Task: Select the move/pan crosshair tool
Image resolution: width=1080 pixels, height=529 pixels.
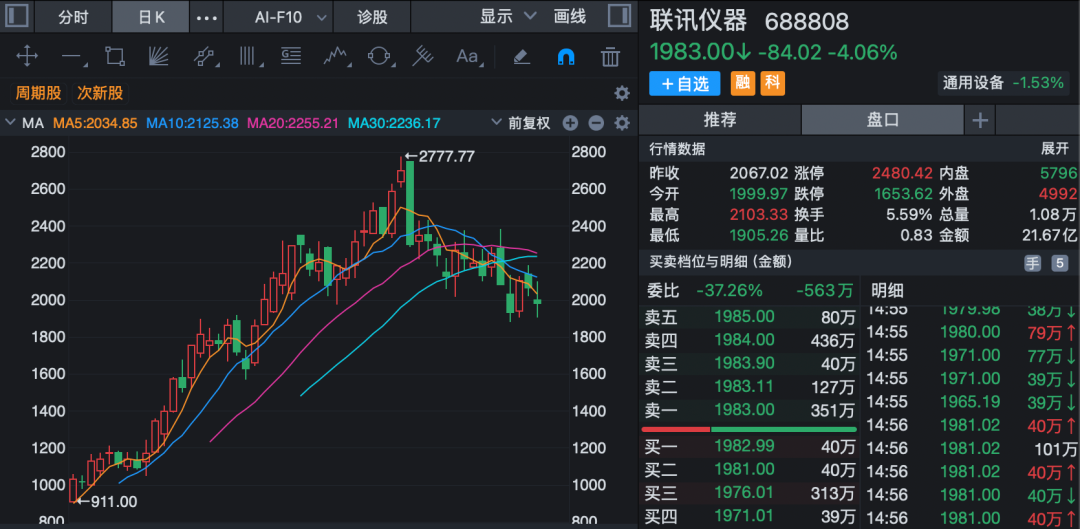Action: 27,56
